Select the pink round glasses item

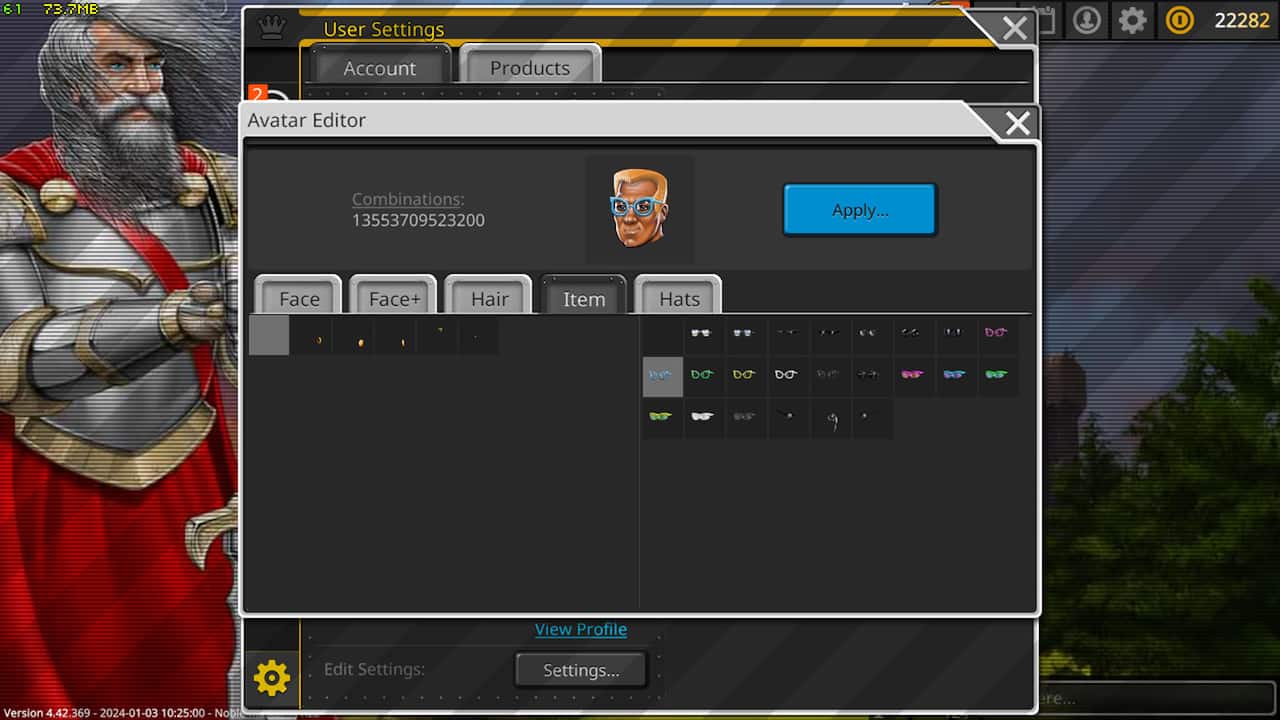[x=996, y=334]
